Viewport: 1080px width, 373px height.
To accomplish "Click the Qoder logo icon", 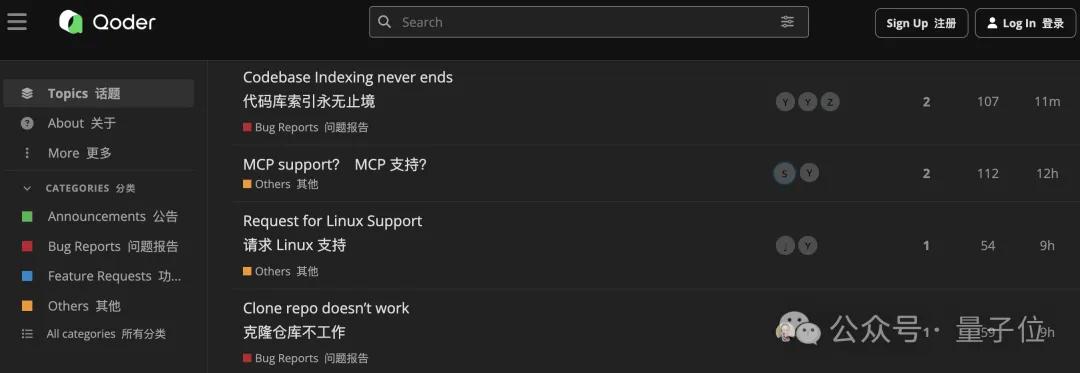I will coord(71,22).
